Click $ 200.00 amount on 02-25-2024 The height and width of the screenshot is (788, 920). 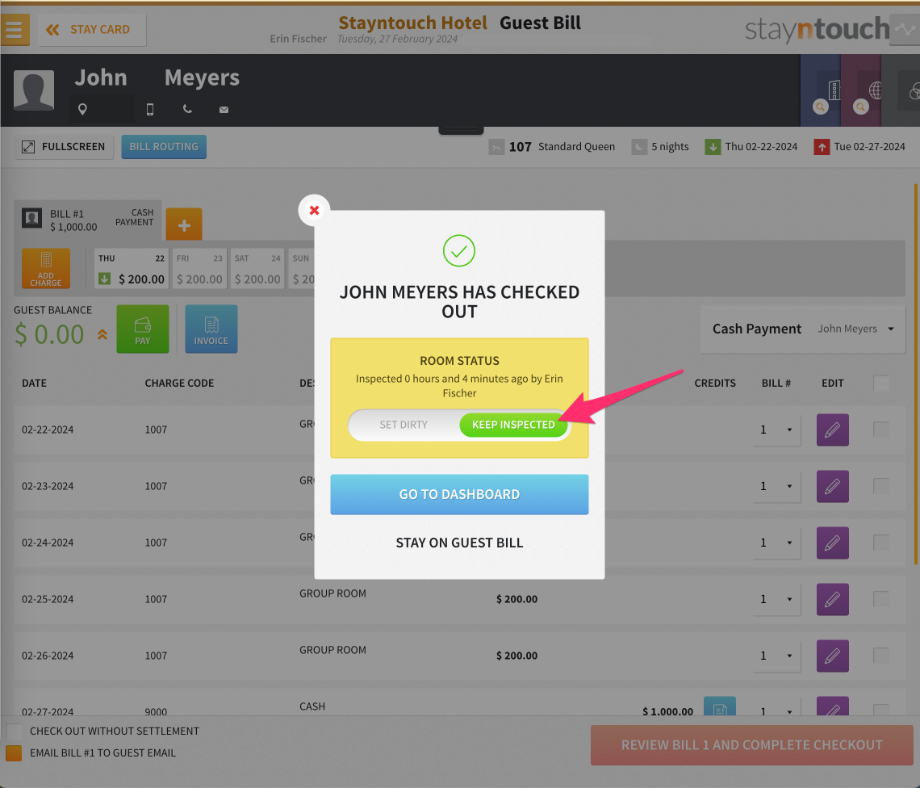pos(517,599)
